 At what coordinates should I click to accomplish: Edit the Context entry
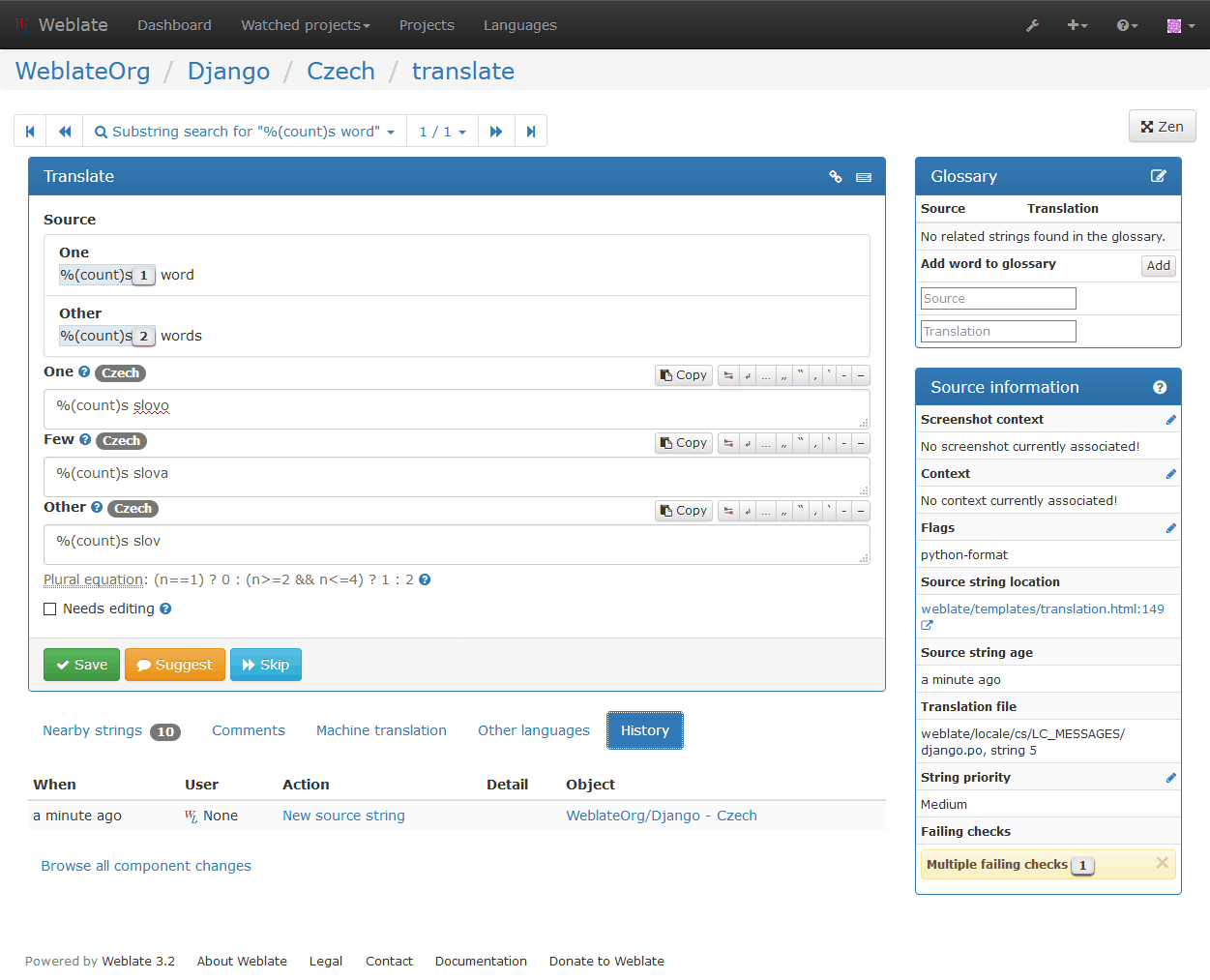coord(1170,474)
